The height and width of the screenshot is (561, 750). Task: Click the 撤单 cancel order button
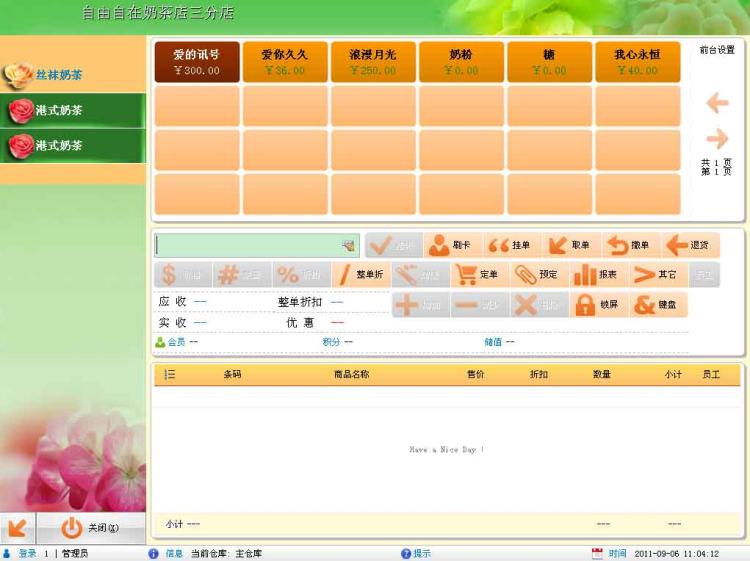click(x=631, y=245)
